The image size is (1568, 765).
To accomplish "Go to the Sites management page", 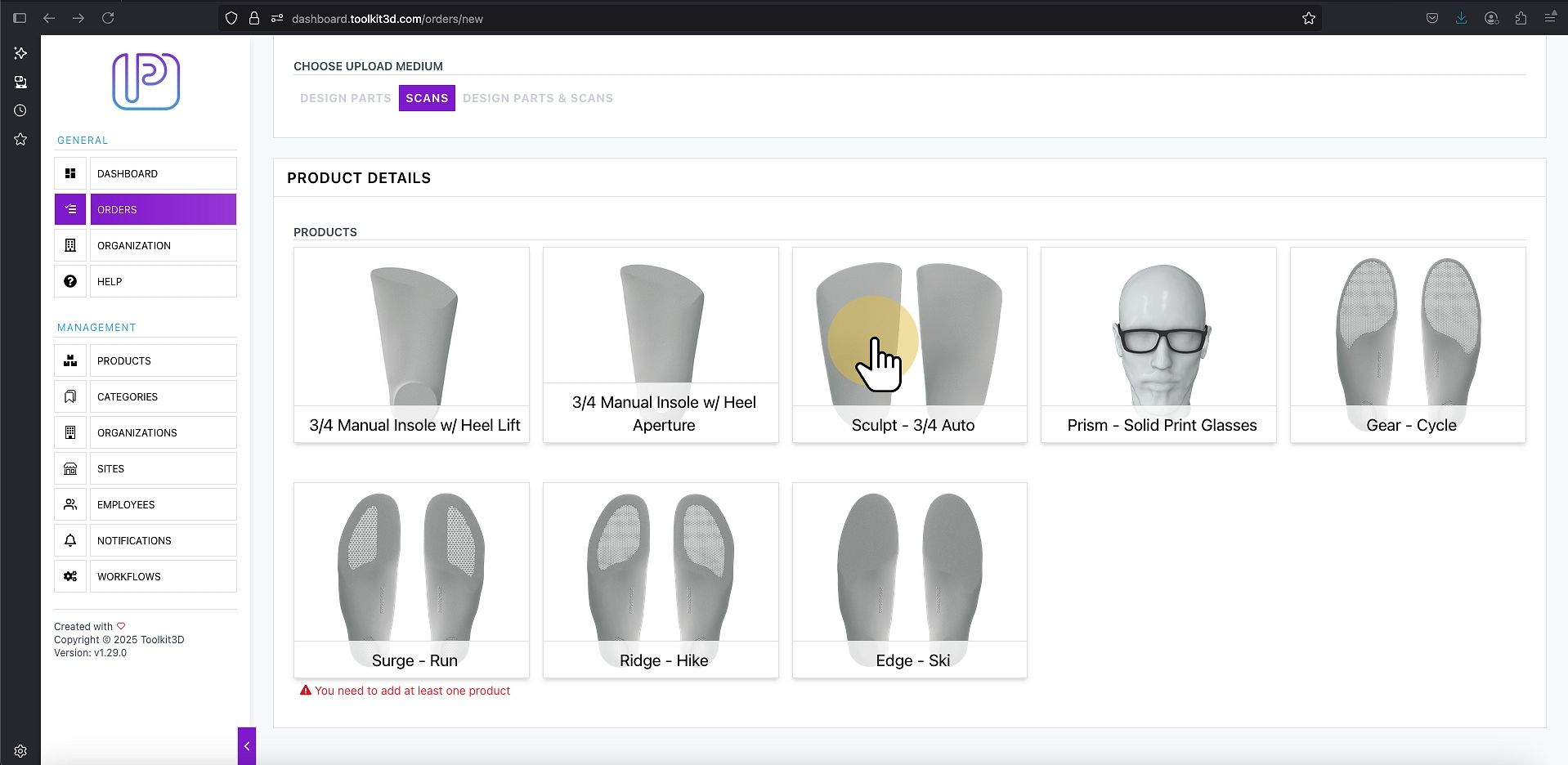I will click(x=164, y=468).
